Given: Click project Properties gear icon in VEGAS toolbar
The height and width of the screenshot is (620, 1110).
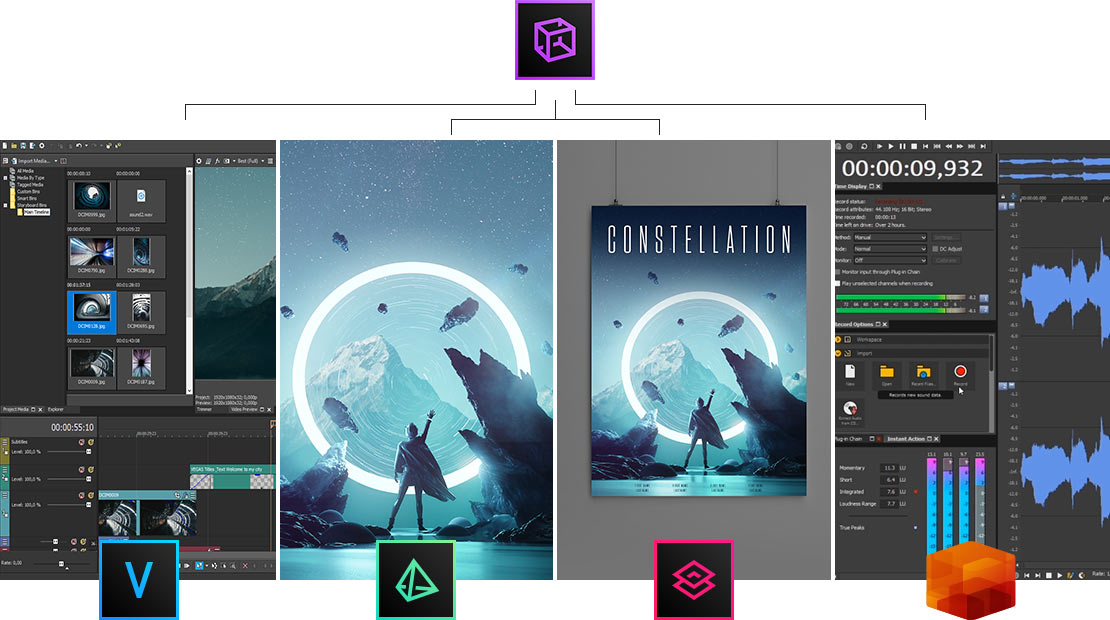Looking at the screenshot, I should (x=42, y=146).
